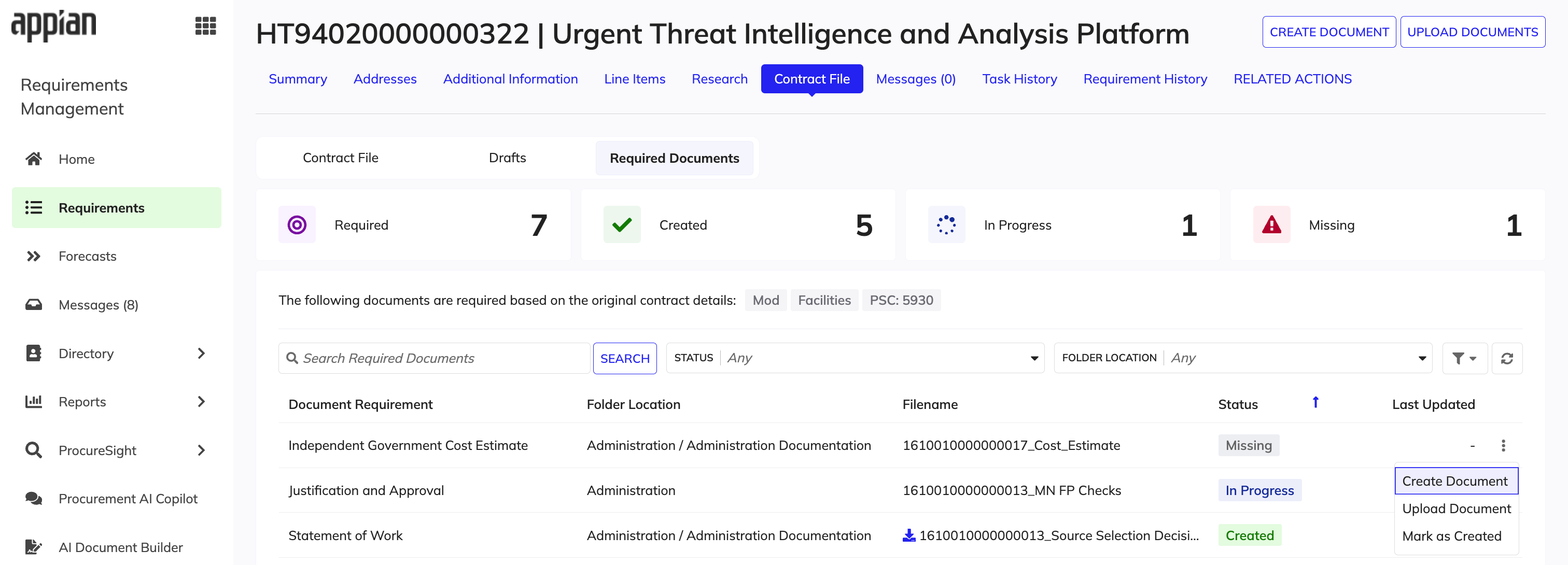Click the refresh grid icon
The width and height of the screenshot is (1568, 565).
(1506, 358)
